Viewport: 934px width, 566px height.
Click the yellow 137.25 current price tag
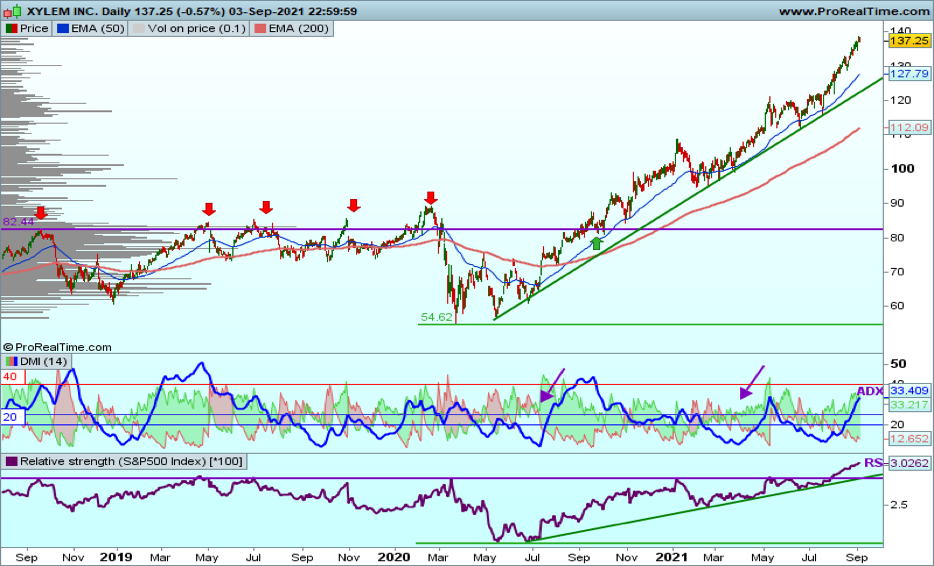click(x=910, y=41)
